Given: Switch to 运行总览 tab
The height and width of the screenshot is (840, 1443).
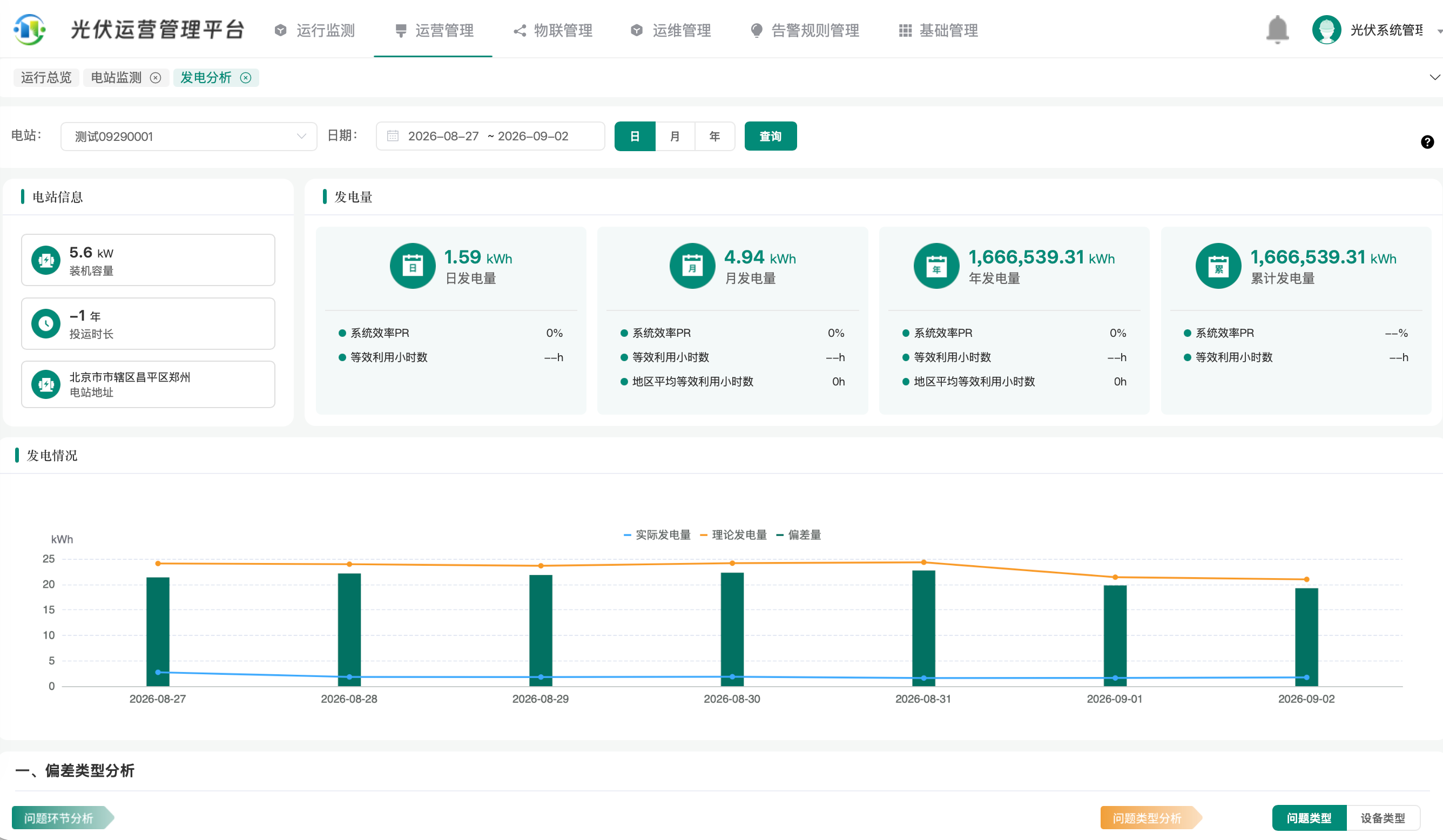Looking at the screenshot, I should [46, 78].
